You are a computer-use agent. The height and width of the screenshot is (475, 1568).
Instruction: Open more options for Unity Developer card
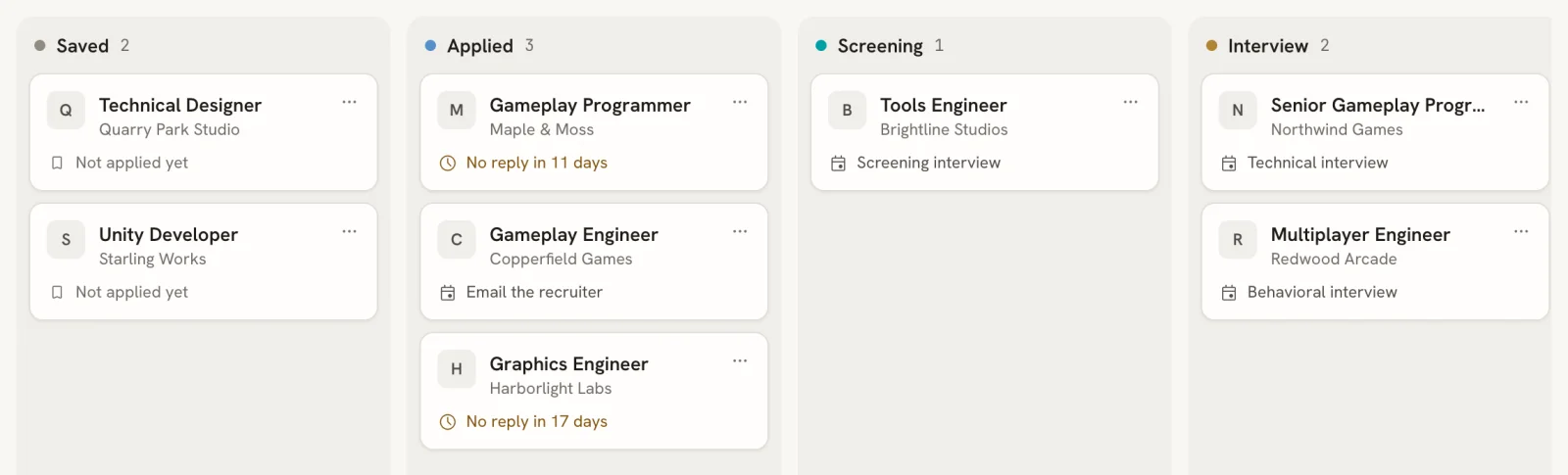[x=349, y=231]
